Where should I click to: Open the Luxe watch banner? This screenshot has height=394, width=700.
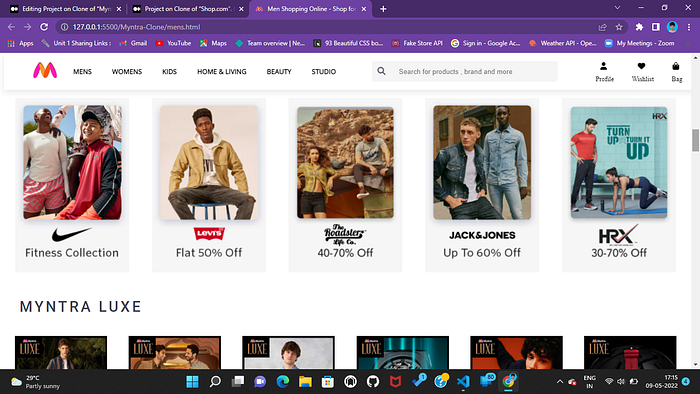point(403,353)
